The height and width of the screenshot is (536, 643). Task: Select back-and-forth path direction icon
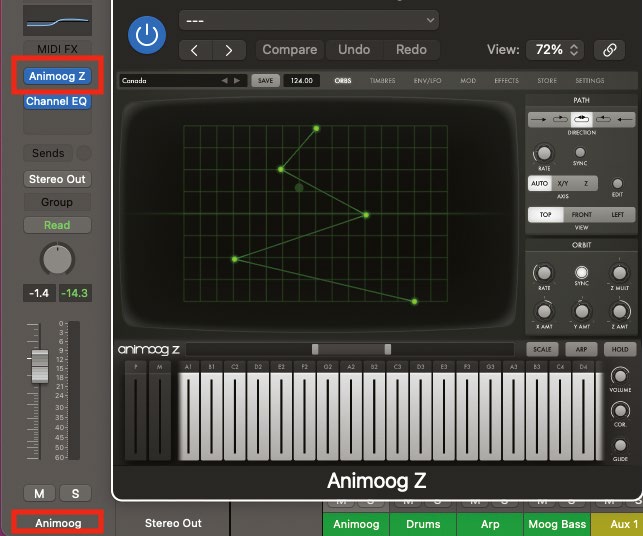(581, 119)
